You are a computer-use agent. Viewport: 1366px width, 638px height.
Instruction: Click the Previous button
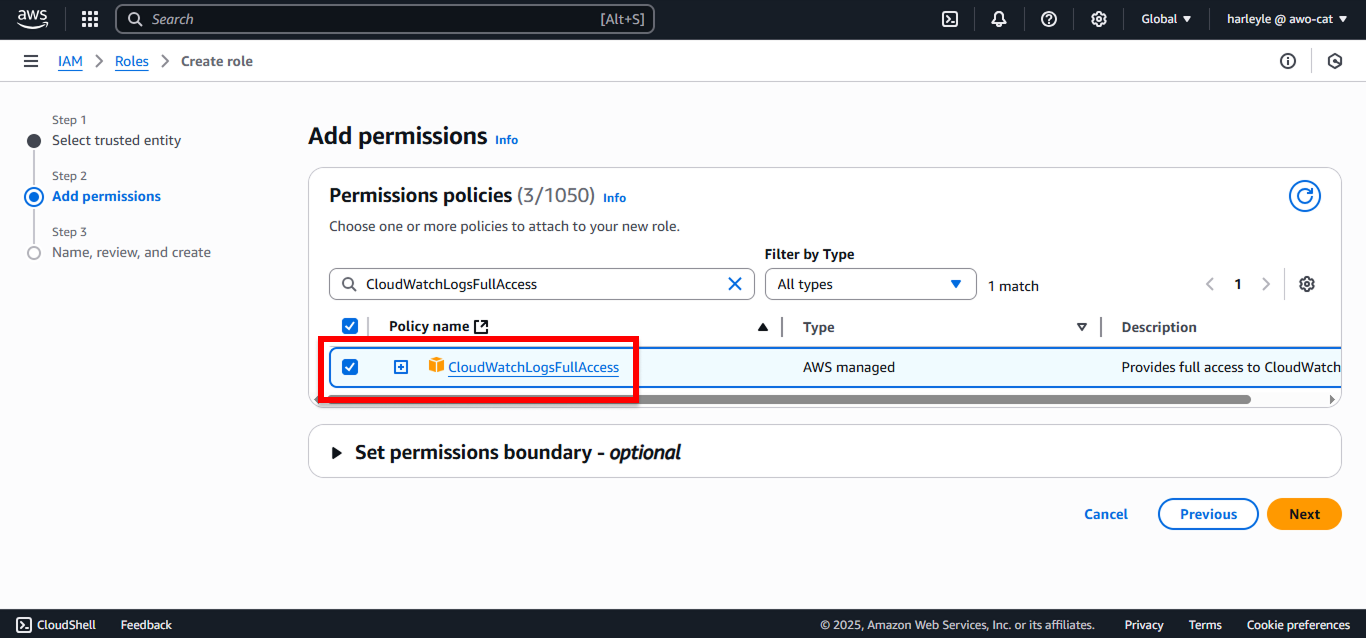[1208, 514]
